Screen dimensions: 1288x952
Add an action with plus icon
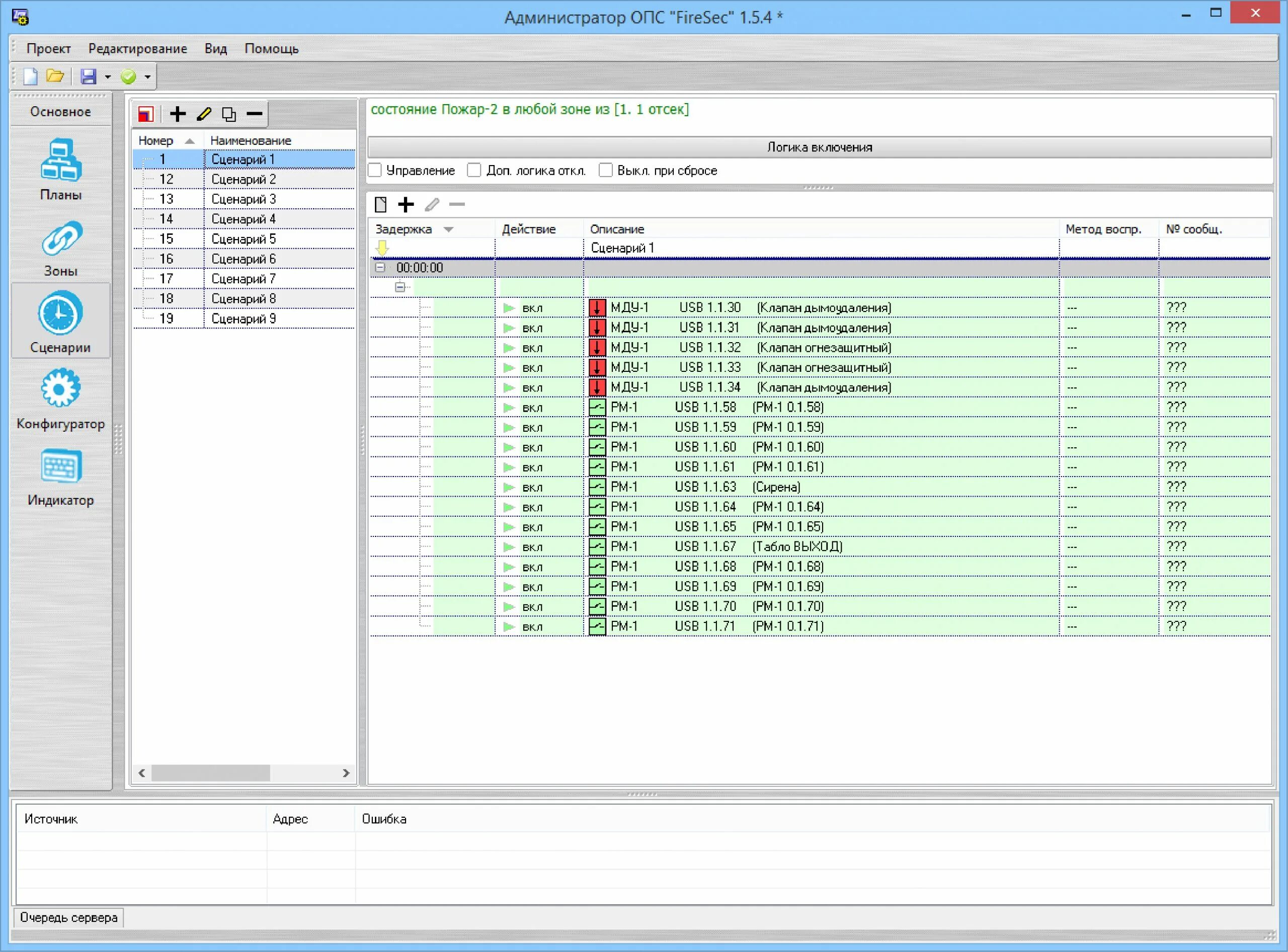[x=406, y=205]
